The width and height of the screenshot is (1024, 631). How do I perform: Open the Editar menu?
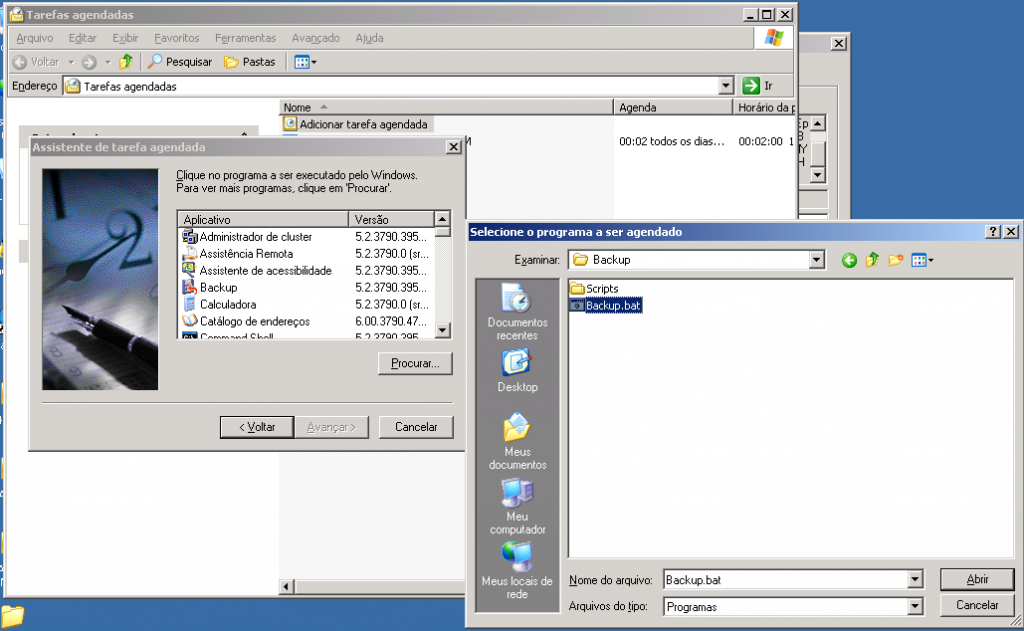coord(82,38)
